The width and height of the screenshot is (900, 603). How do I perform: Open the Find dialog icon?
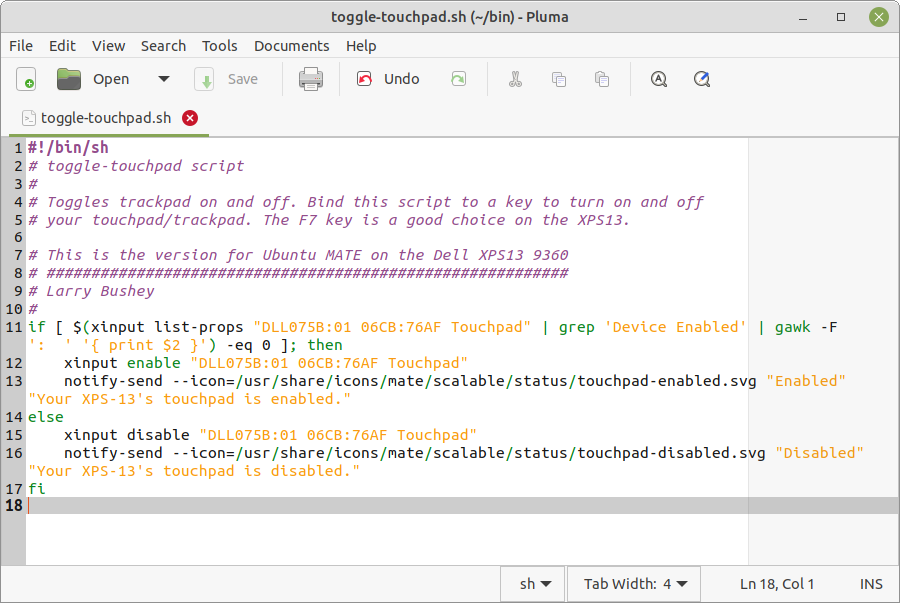click(659, 79)
